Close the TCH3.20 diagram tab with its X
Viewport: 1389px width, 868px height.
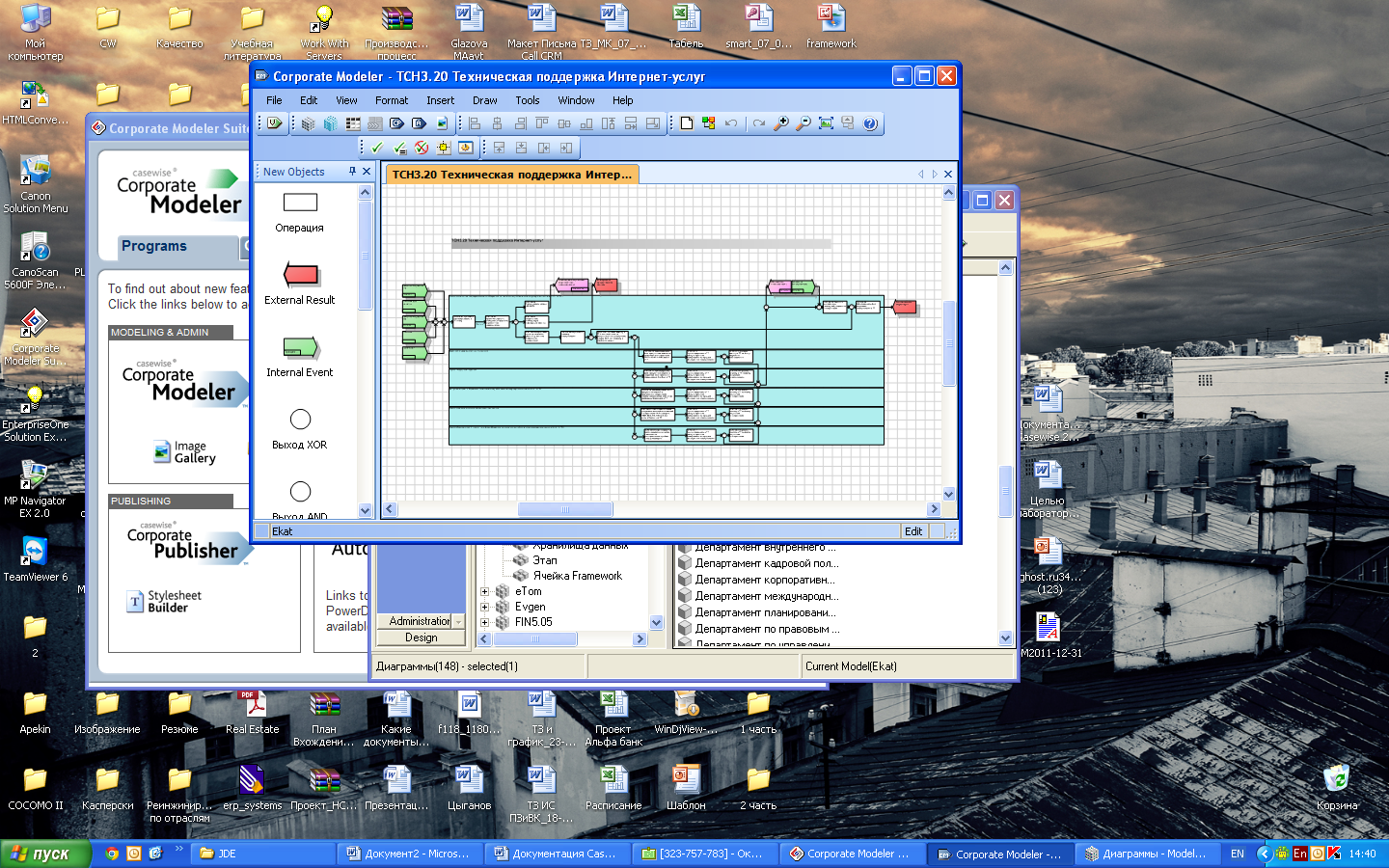(x=948, y=175)
